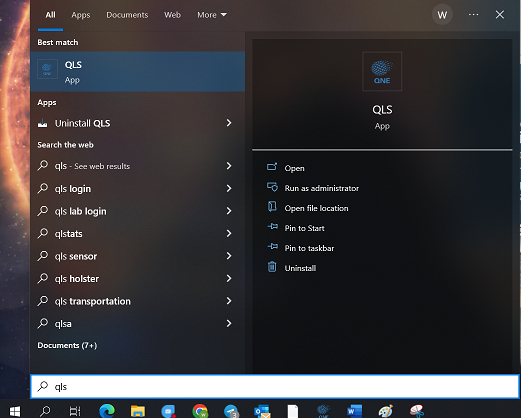Switch to the All tab
Viewport: 521px width, 418px height.
click(50, 15)
